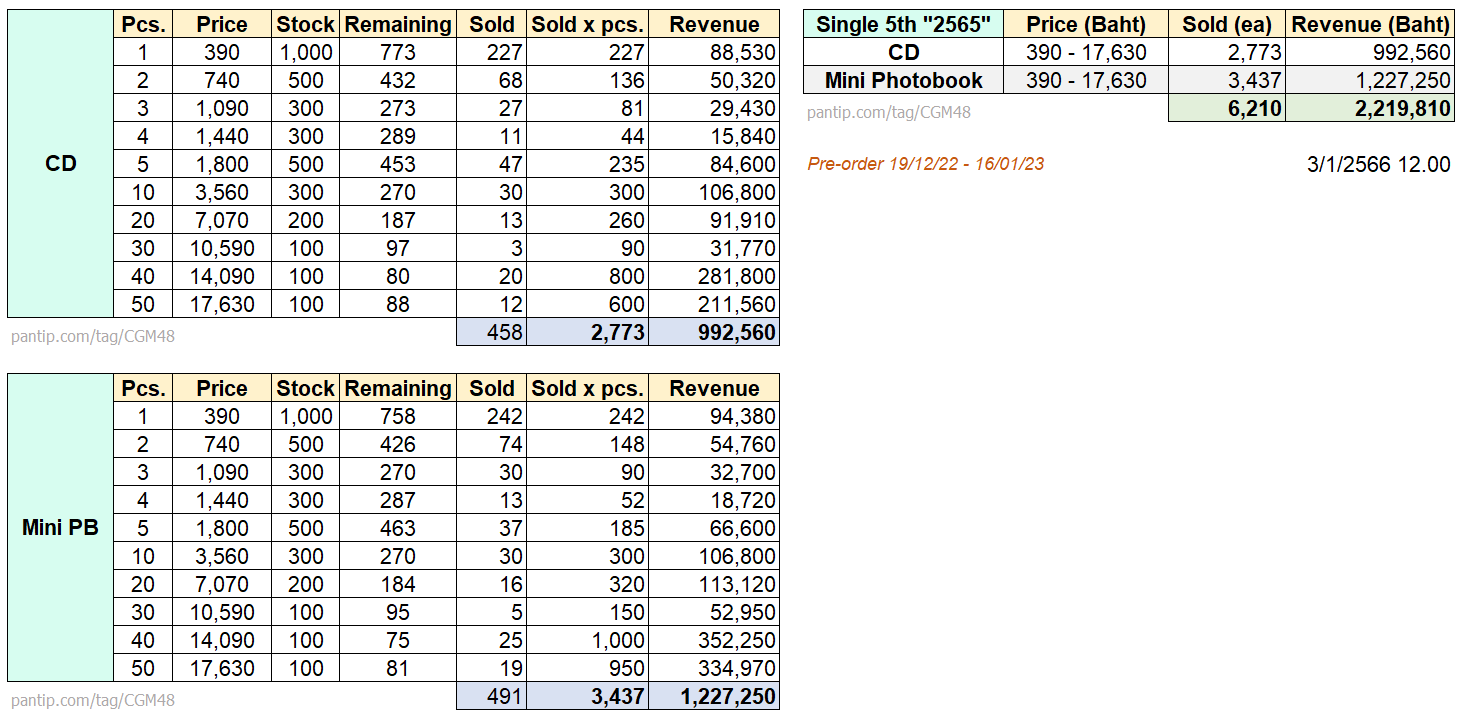1464x722 pixels.
Task: Select the Single 5th "2565" header cell
Action: [x=902, y=25]
